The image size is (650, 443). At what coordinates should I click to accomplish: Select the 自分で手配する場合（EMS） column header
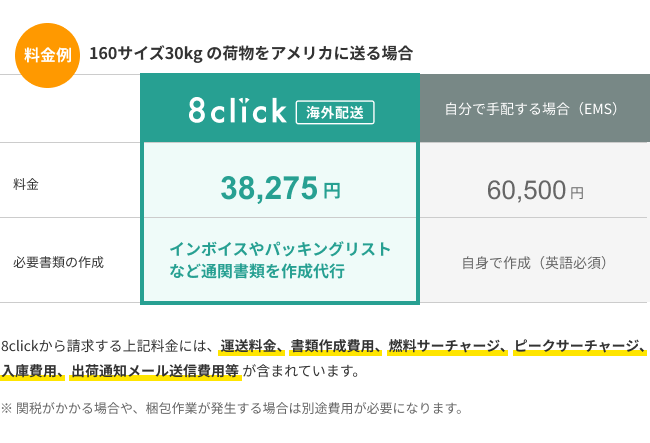pos(533,108)
